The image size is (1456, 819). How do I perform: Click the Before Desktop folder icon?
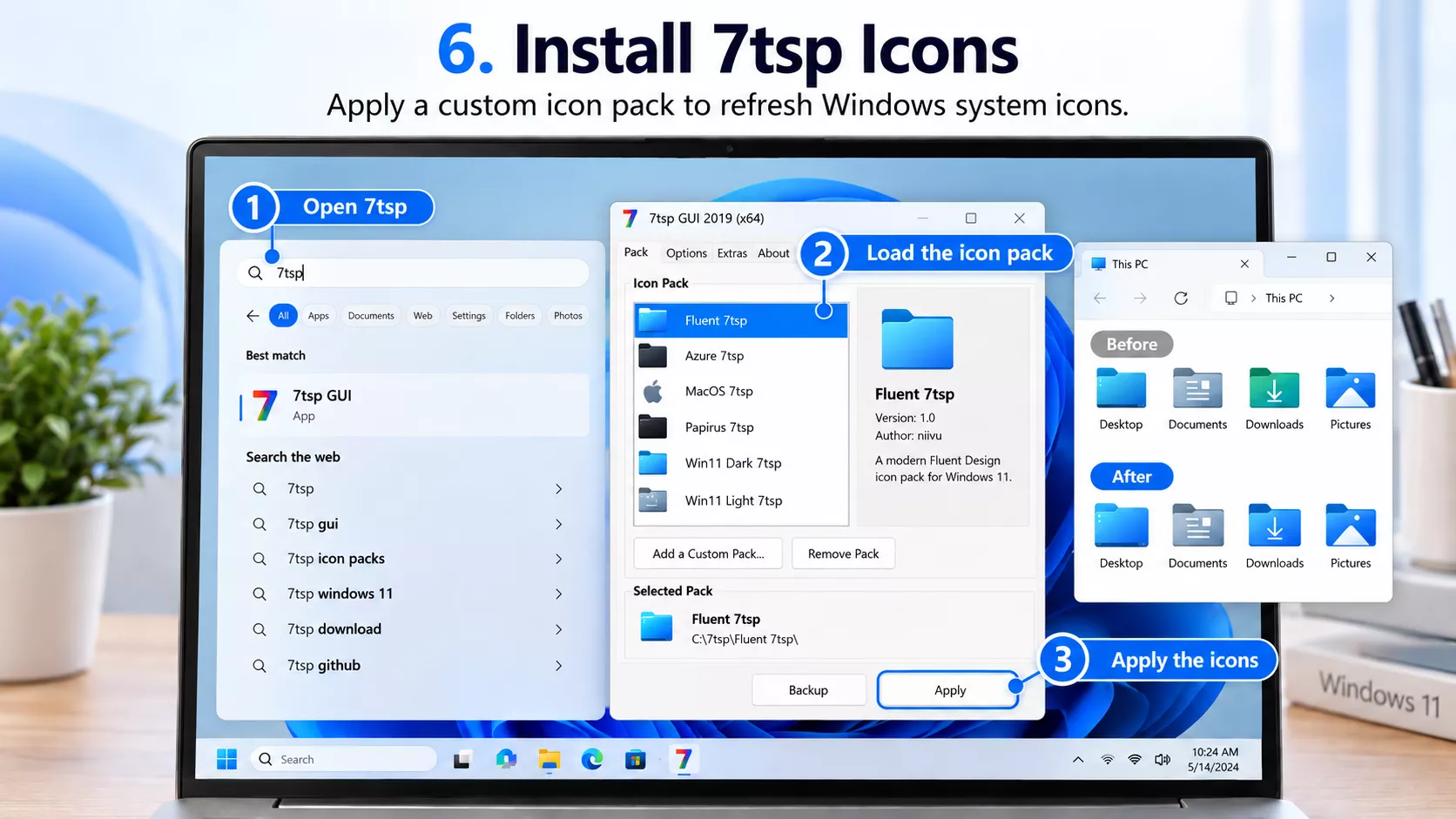pyautogui.click(x=1121, y=388)
